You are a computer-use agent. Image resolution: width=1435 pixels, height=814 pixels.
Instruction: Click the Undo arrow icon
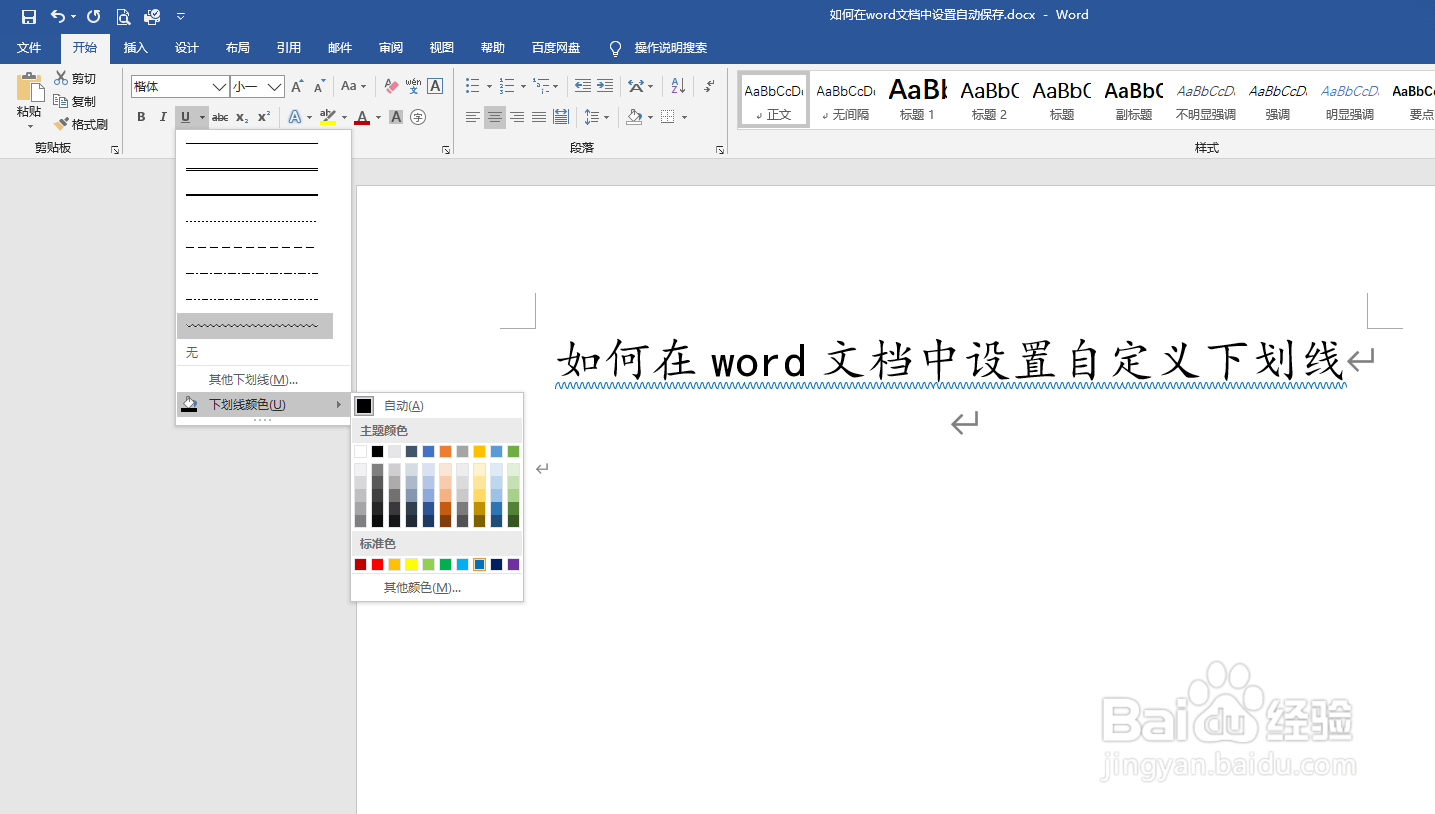(58, 16)
